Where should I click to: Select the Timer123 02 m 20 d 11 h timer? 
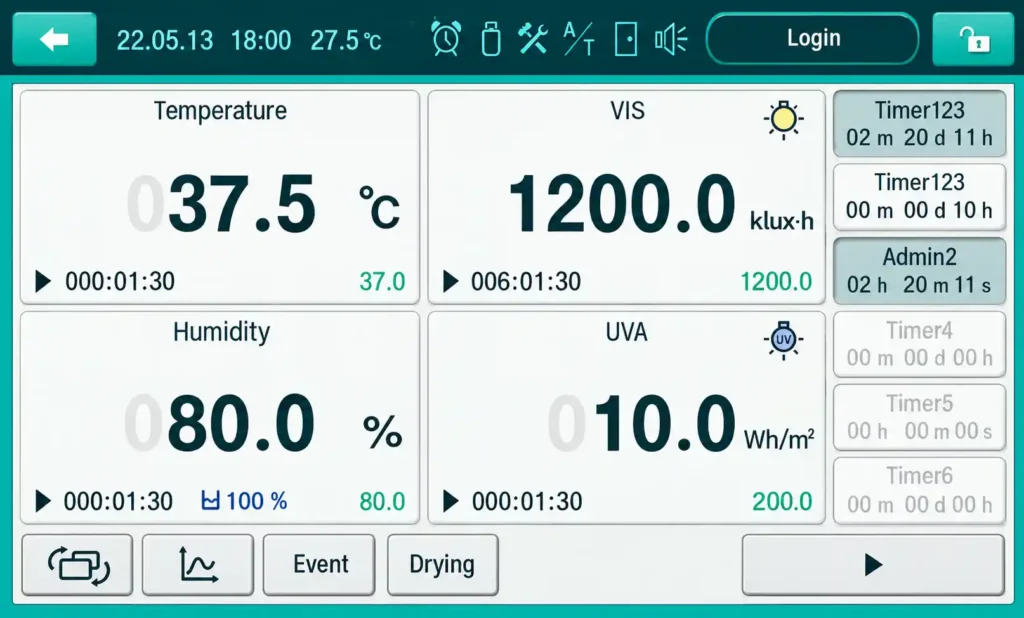tap(920, 124)
